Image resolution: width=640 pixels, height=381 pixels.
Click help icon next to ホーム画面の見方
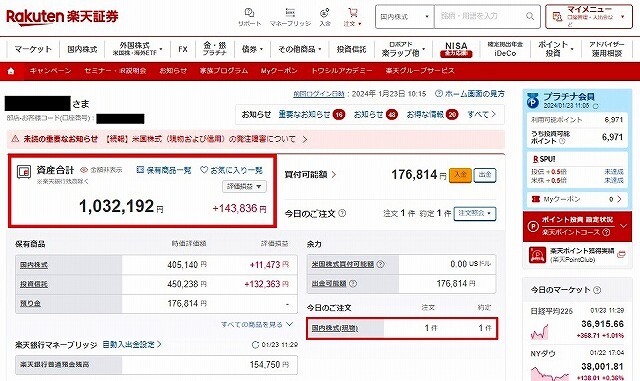pyautogui.click(x=439, y=94)
